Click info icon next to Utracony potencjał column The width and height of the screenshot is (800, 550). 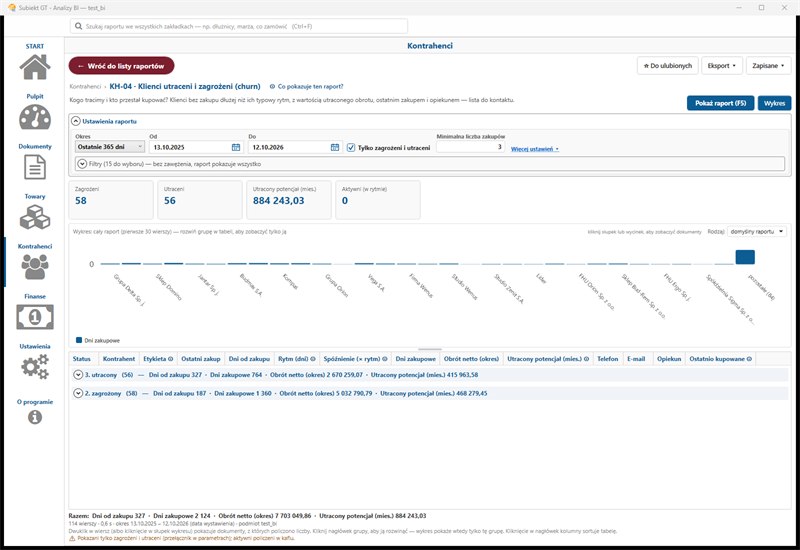coord(586,359)
